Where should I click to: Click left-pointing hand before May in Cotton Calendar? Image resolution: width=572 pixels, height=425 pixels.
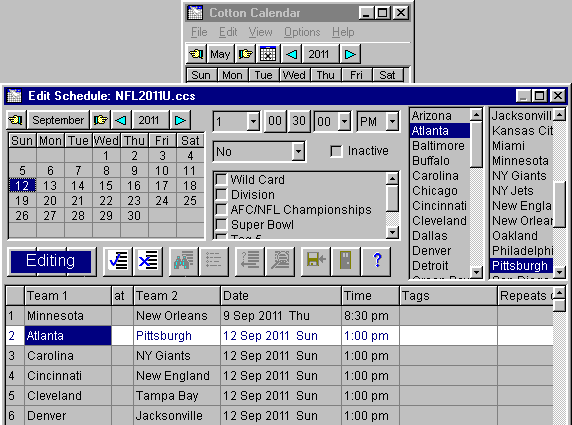click(x=197, y=54)
